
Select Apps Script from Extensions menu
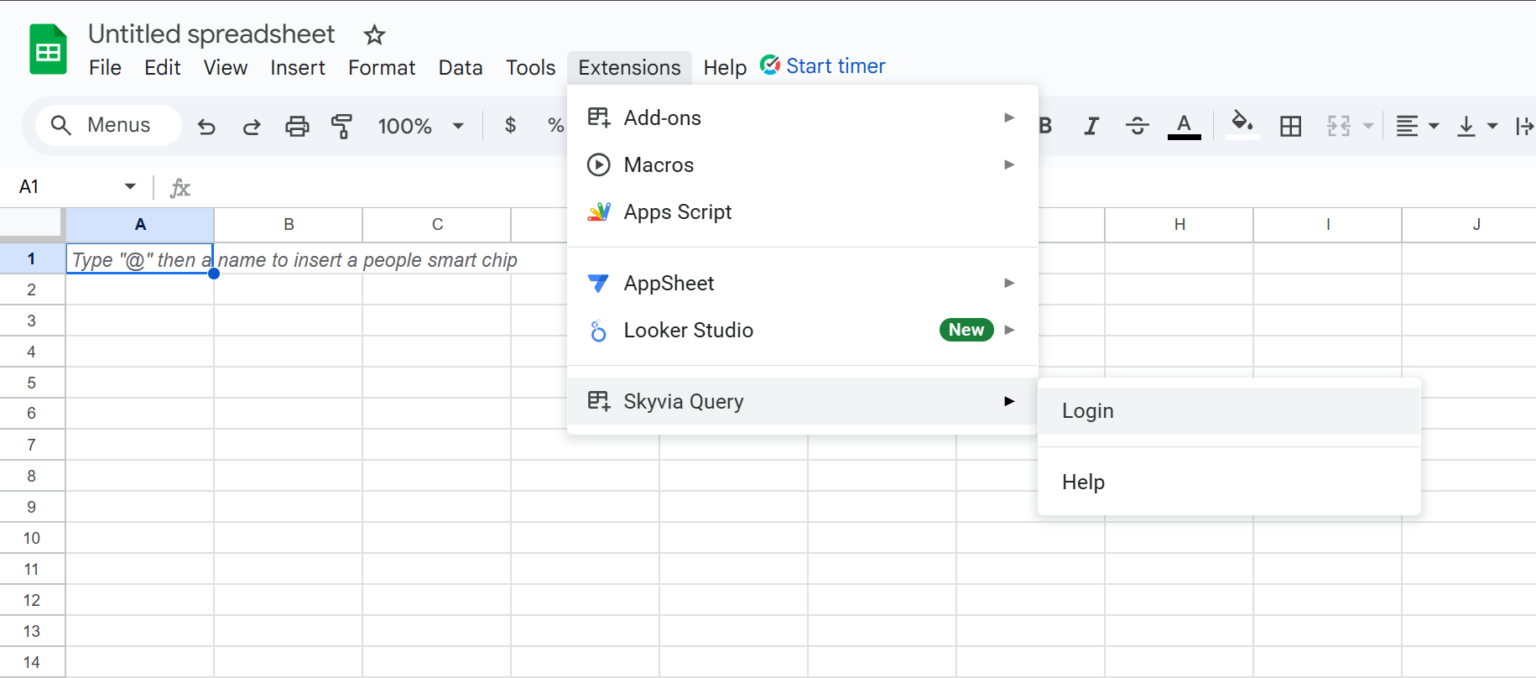click(x=678, y=212)
